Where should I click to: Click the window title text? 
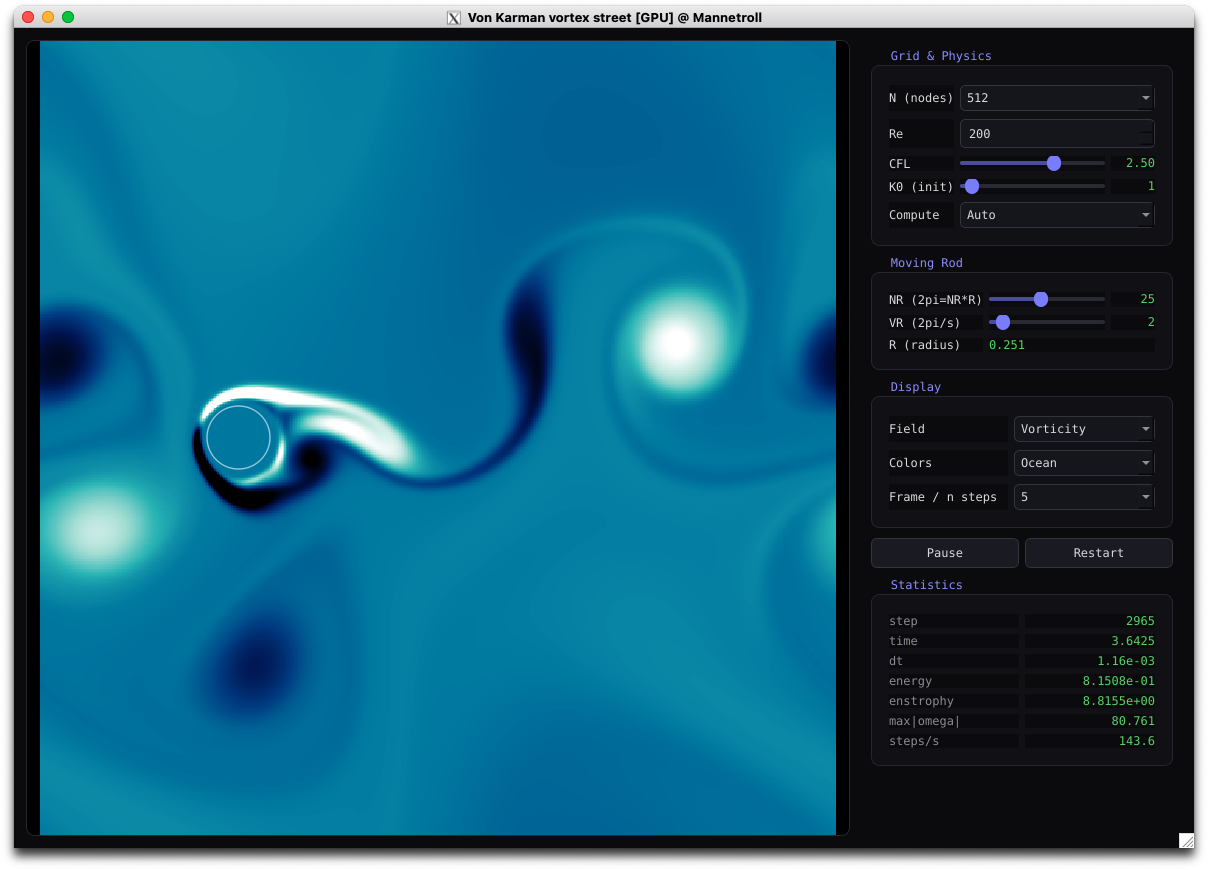(615, 18)
